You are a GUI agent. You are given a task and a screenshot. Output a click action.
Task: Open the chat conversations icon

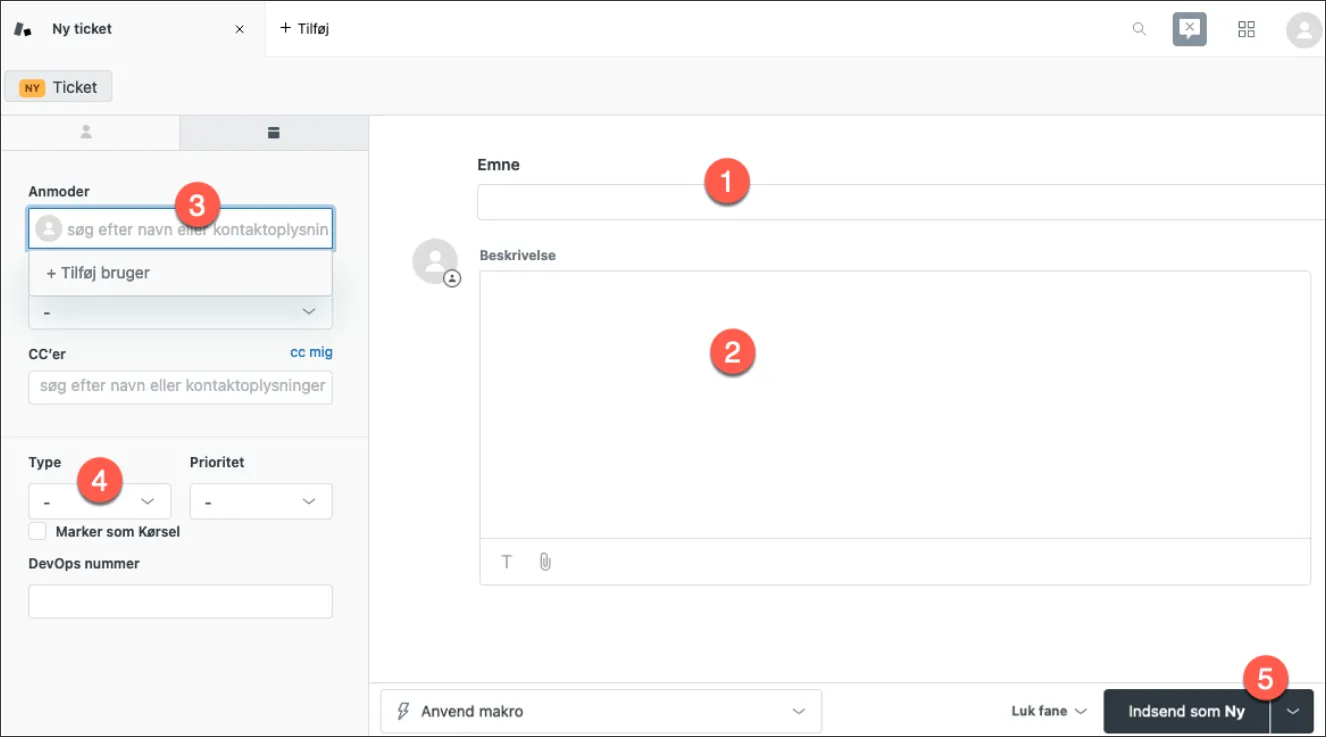pos(1189,29)
